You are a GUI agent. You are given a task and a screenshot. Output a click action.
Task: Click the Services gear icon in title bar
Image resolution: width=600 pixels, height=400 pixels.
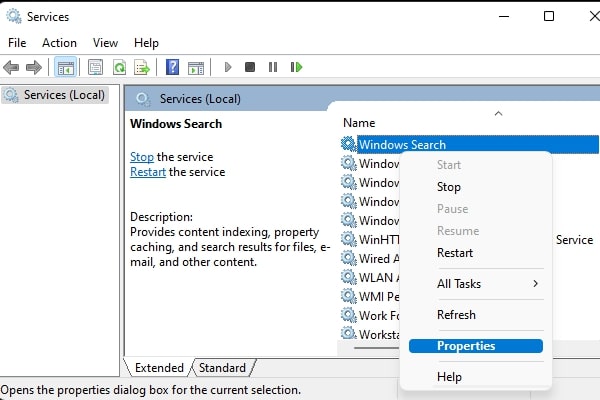point(14,16)
